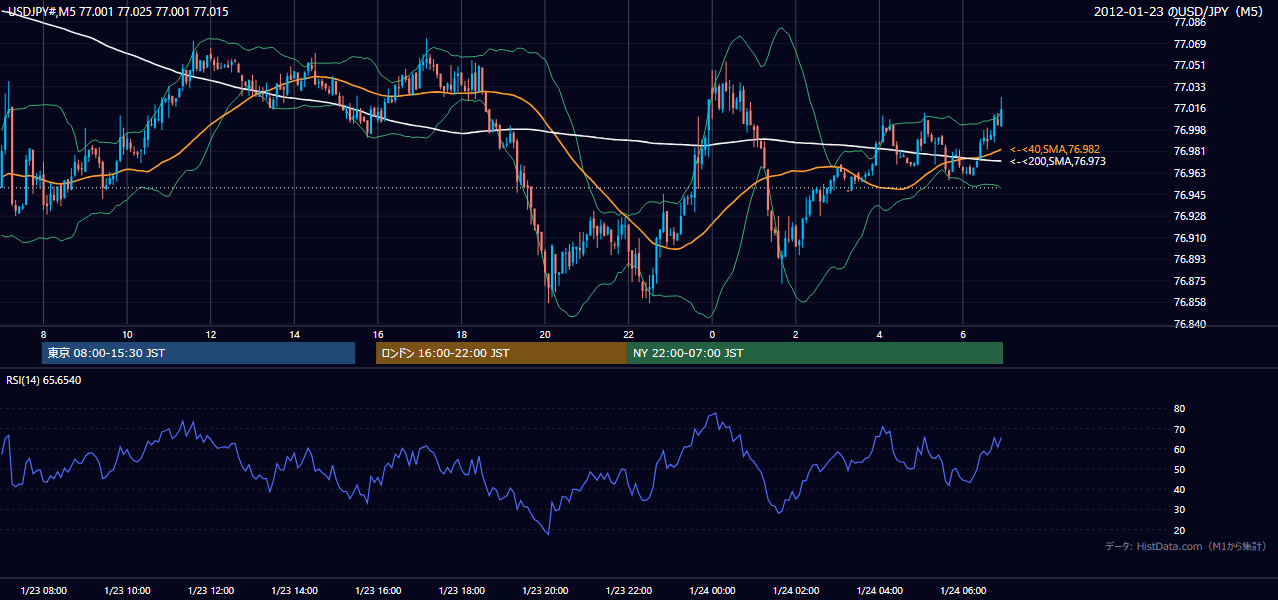The width and height of the screenshot is (1278, 600).
Task: Click price level 76.963 on the price scale
Action: point(1190,173)
